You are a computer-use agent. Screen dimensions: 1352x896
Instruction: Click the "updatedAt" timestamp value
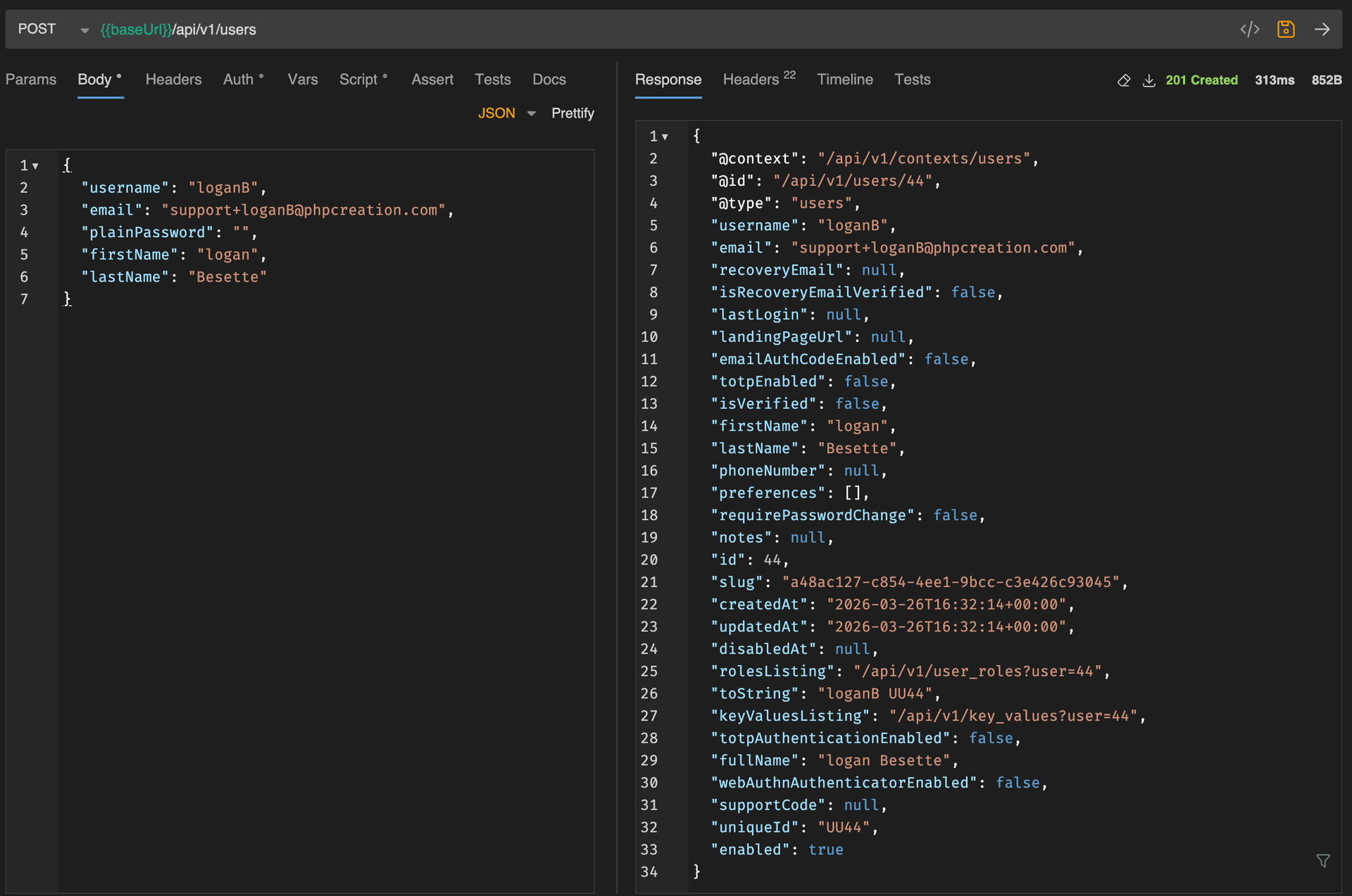(947, 627)
